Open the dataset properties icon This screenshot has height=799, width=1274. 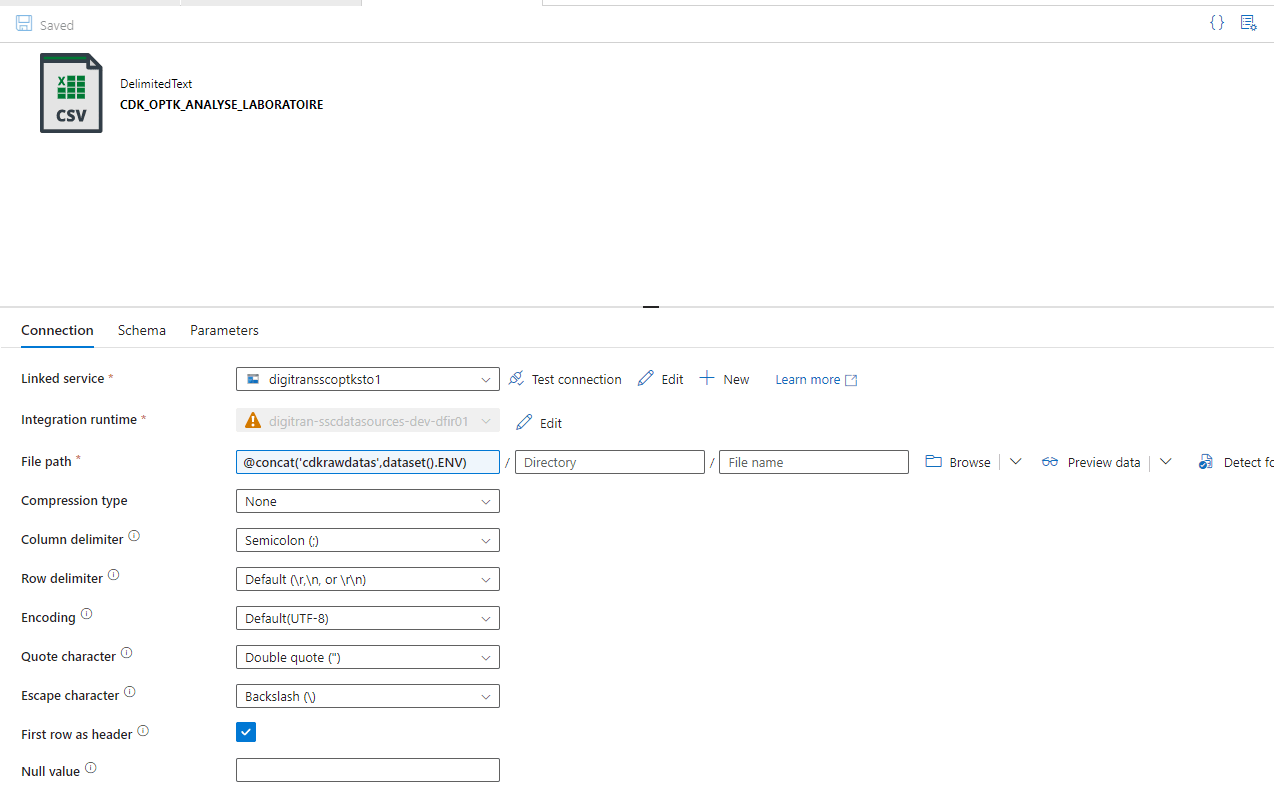(1248, 22)
